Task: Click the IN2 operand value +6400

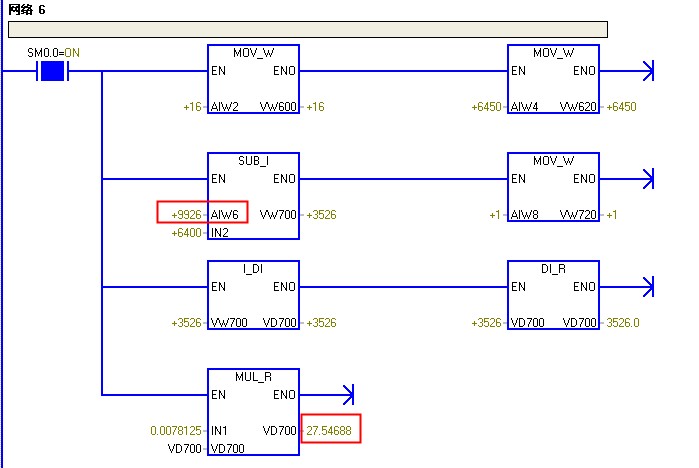Action: [186, 233]
